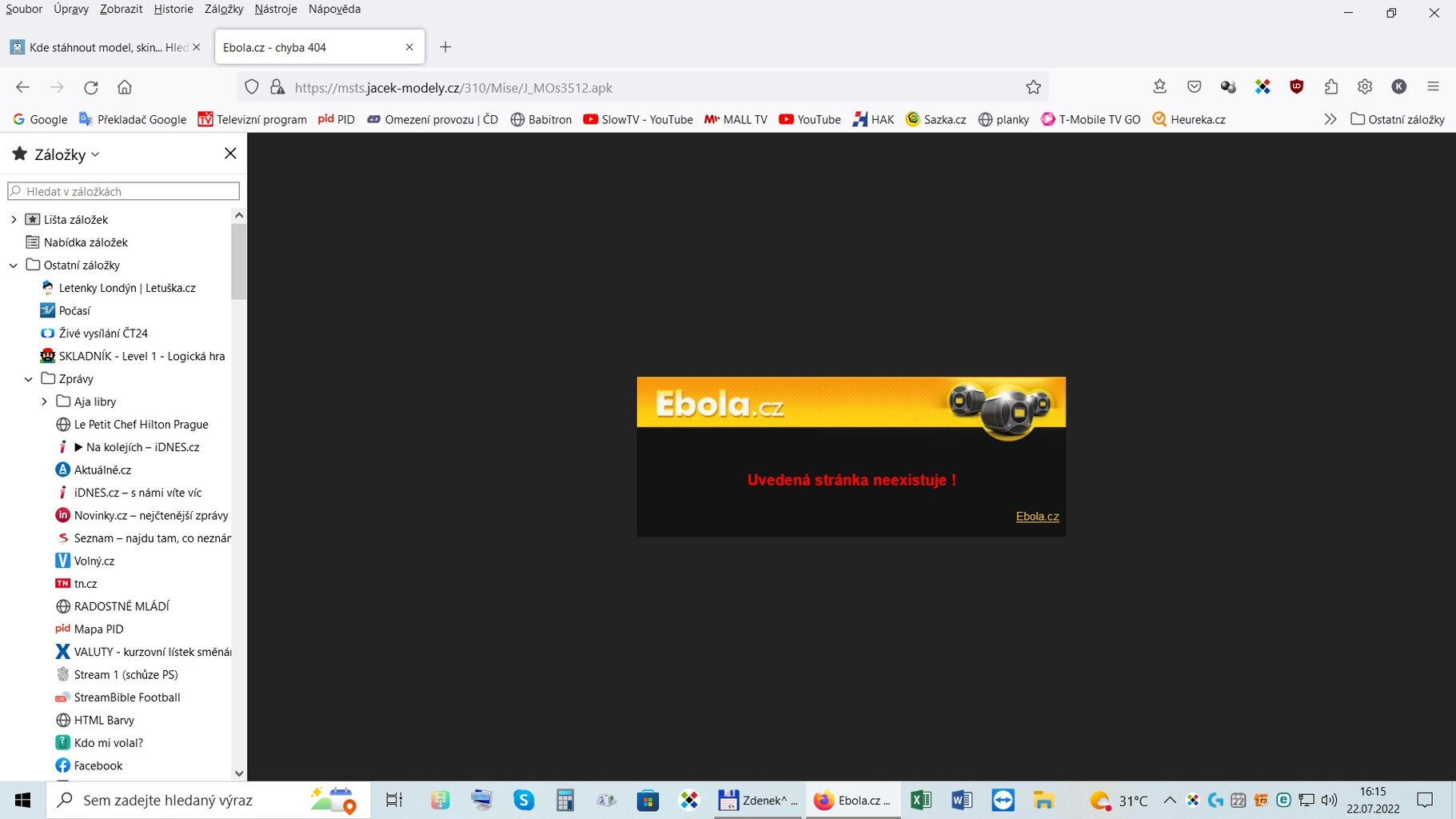
Task: Open the uBlock Origin extension icon
Action: [x=1296, y=86]
